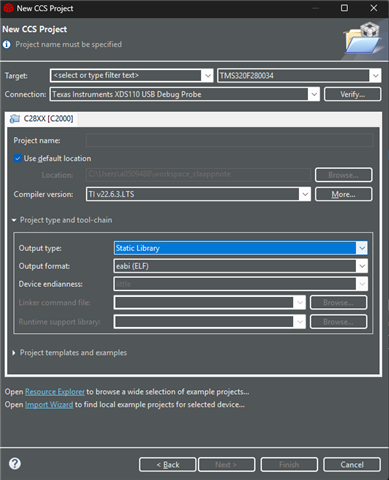Click the Runtime support library combo box
Viewport: 389px width, 480px height.
pyautogui.click(x=209, y=322)
